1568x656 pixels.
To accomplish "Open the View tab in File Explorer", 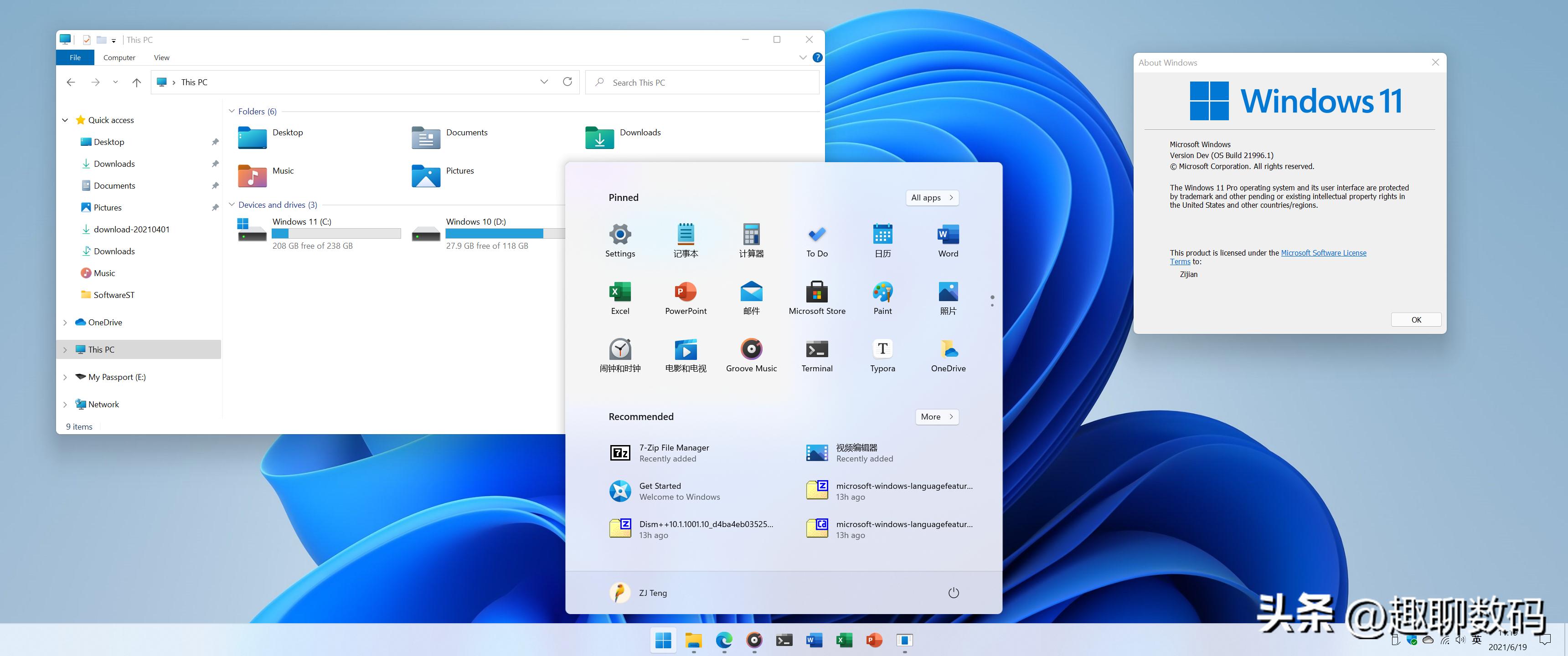I will [x=161, y=57].
